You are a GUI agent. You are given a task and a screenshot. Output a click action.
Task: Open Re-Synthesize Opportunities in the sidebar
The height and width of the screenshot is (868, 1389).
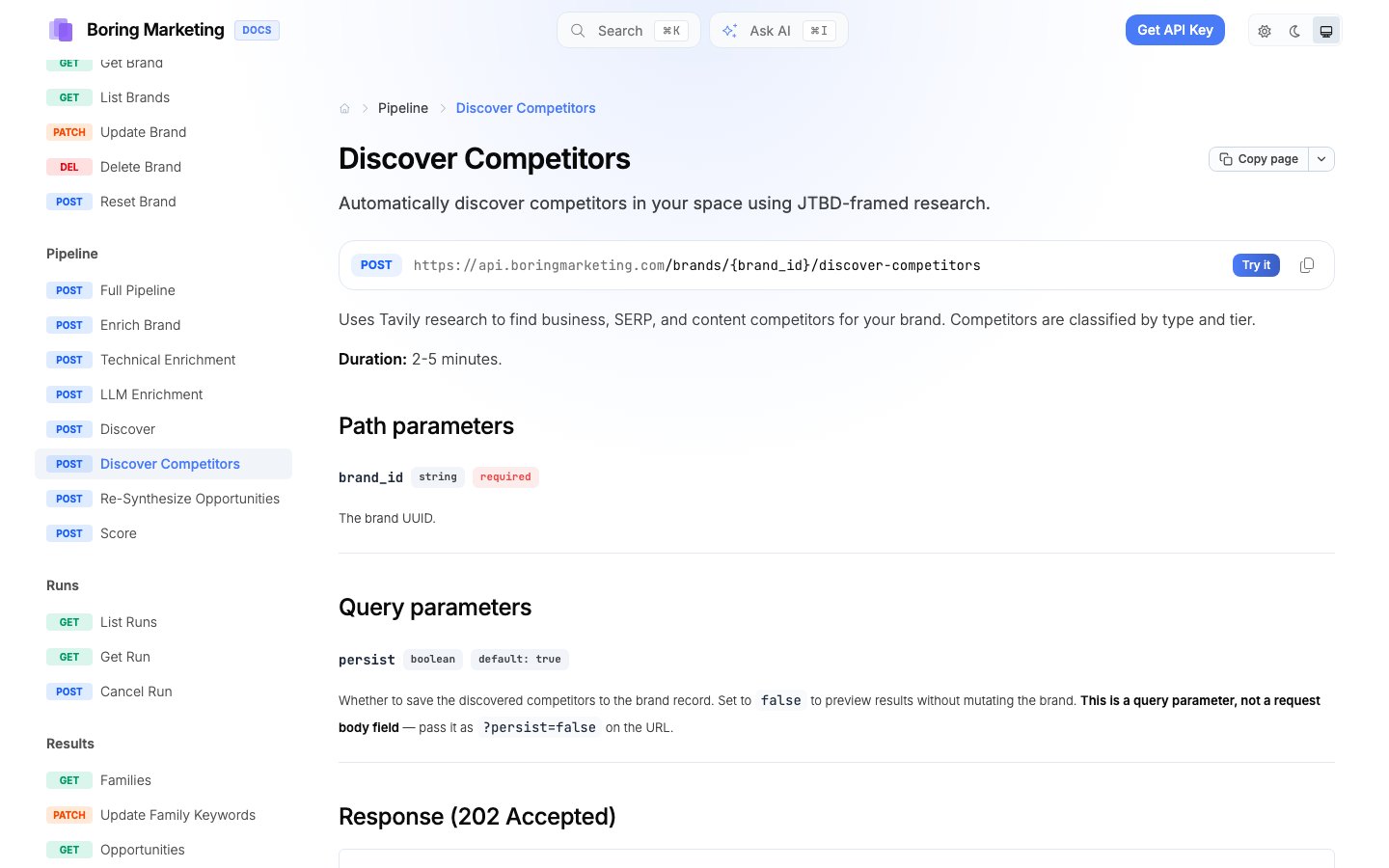(x=164, y=499)
